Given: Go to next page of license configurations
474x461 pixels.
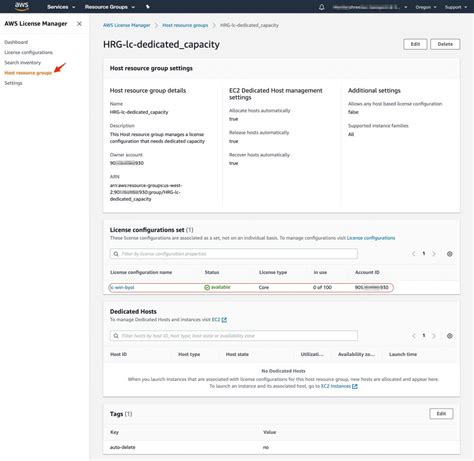Looking at the screenshot, I should [x=434, y=254].
